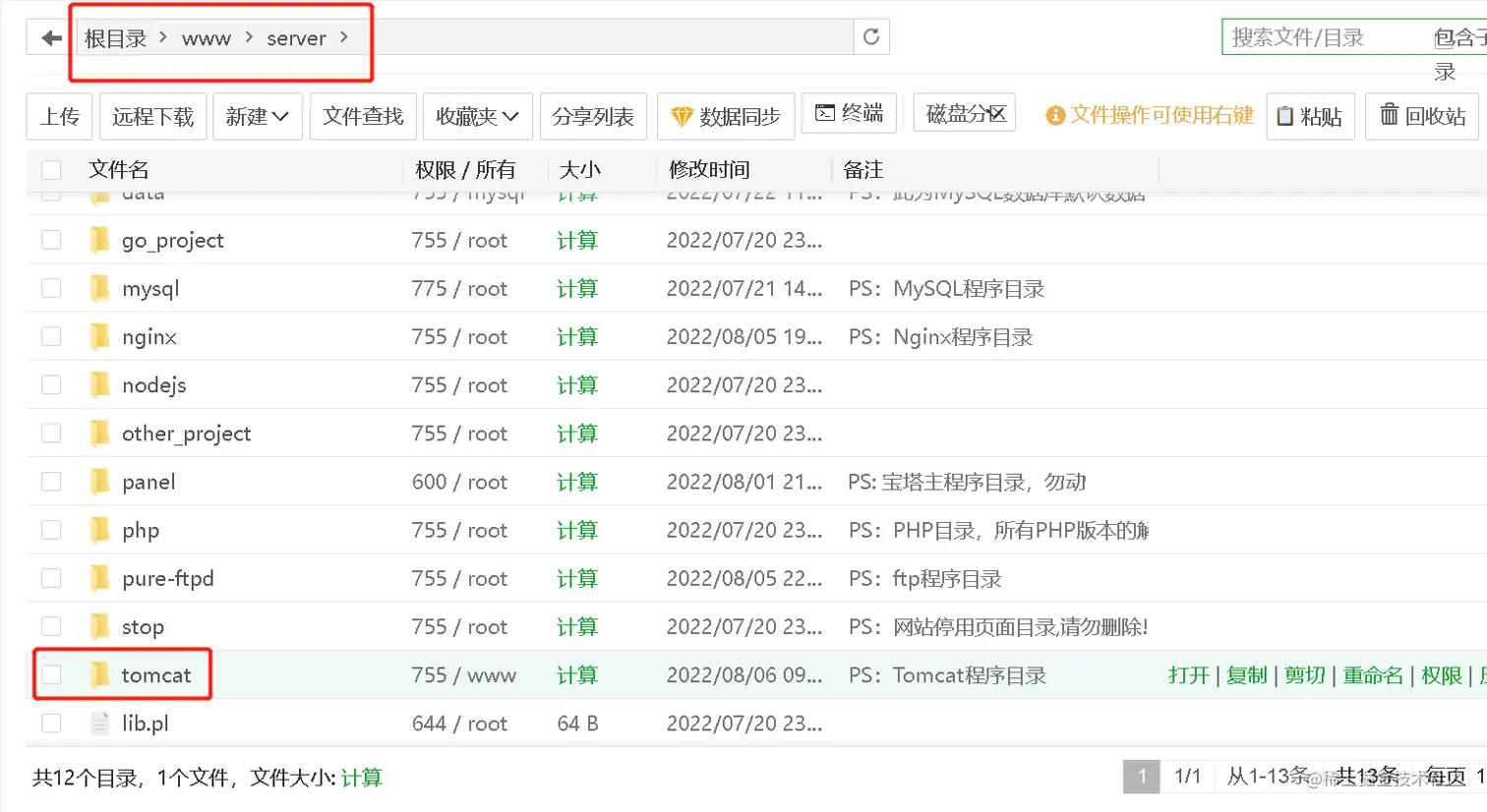Click 剪切 link in tomcat row
This screenshot has width=1487, height=812.
(1305, 675)
